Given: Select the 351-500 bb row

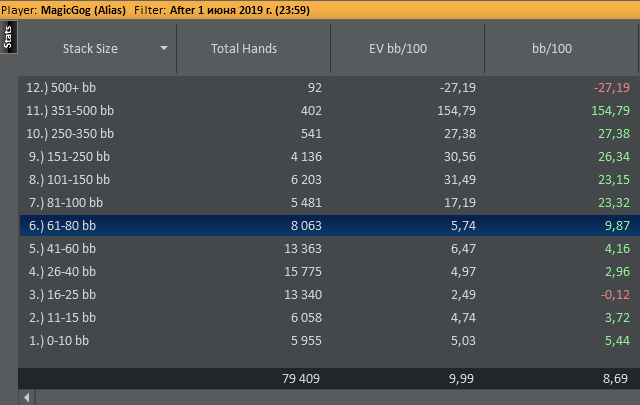Looking at the screenshot, I should pyautogui.click(x=330, y=110).
